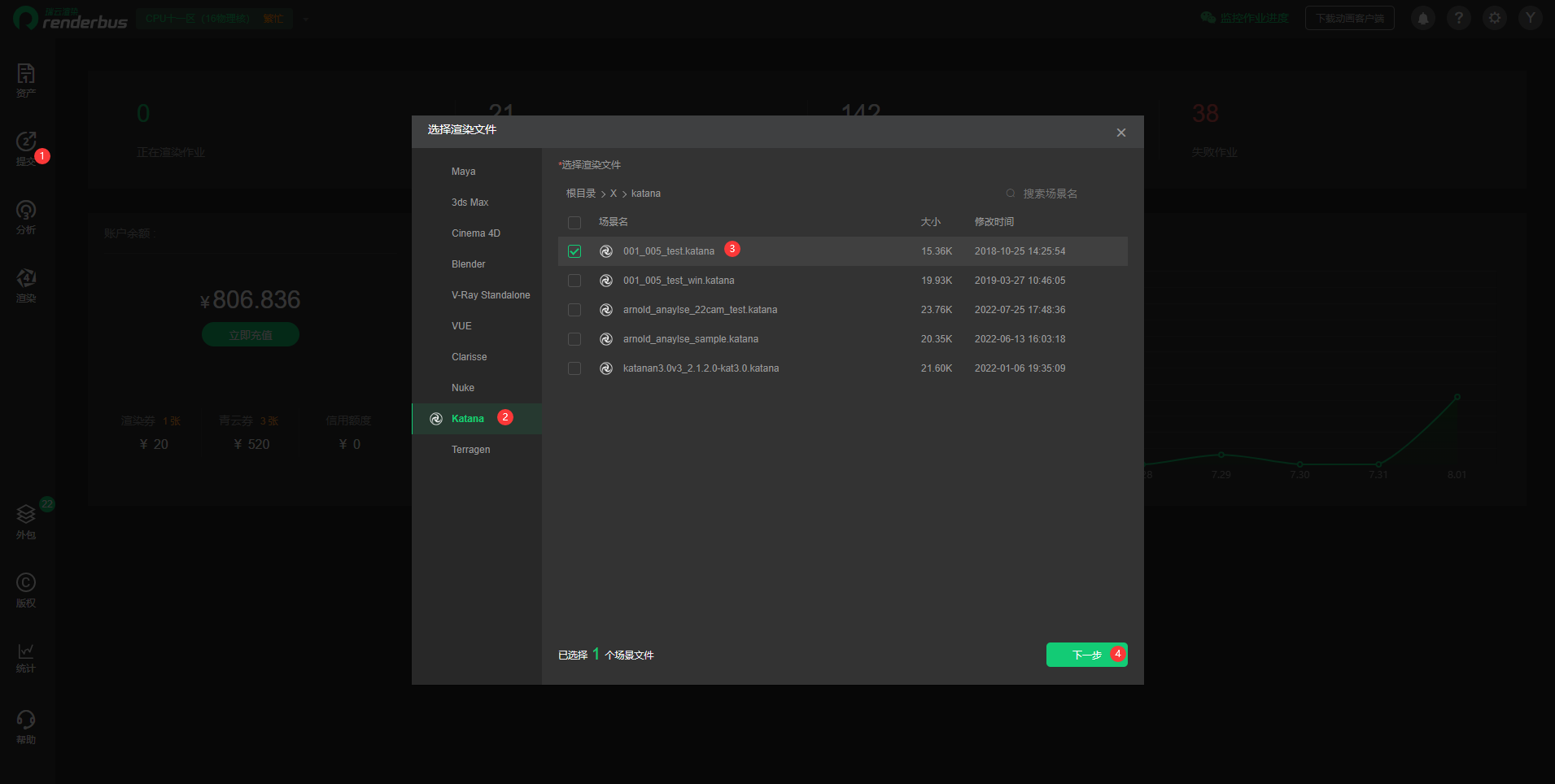Viewport: 1555px width, 784px height.
Task: Check the arnold_anaylse_sample.katana checkbox
Action: (x=574, y=339)
